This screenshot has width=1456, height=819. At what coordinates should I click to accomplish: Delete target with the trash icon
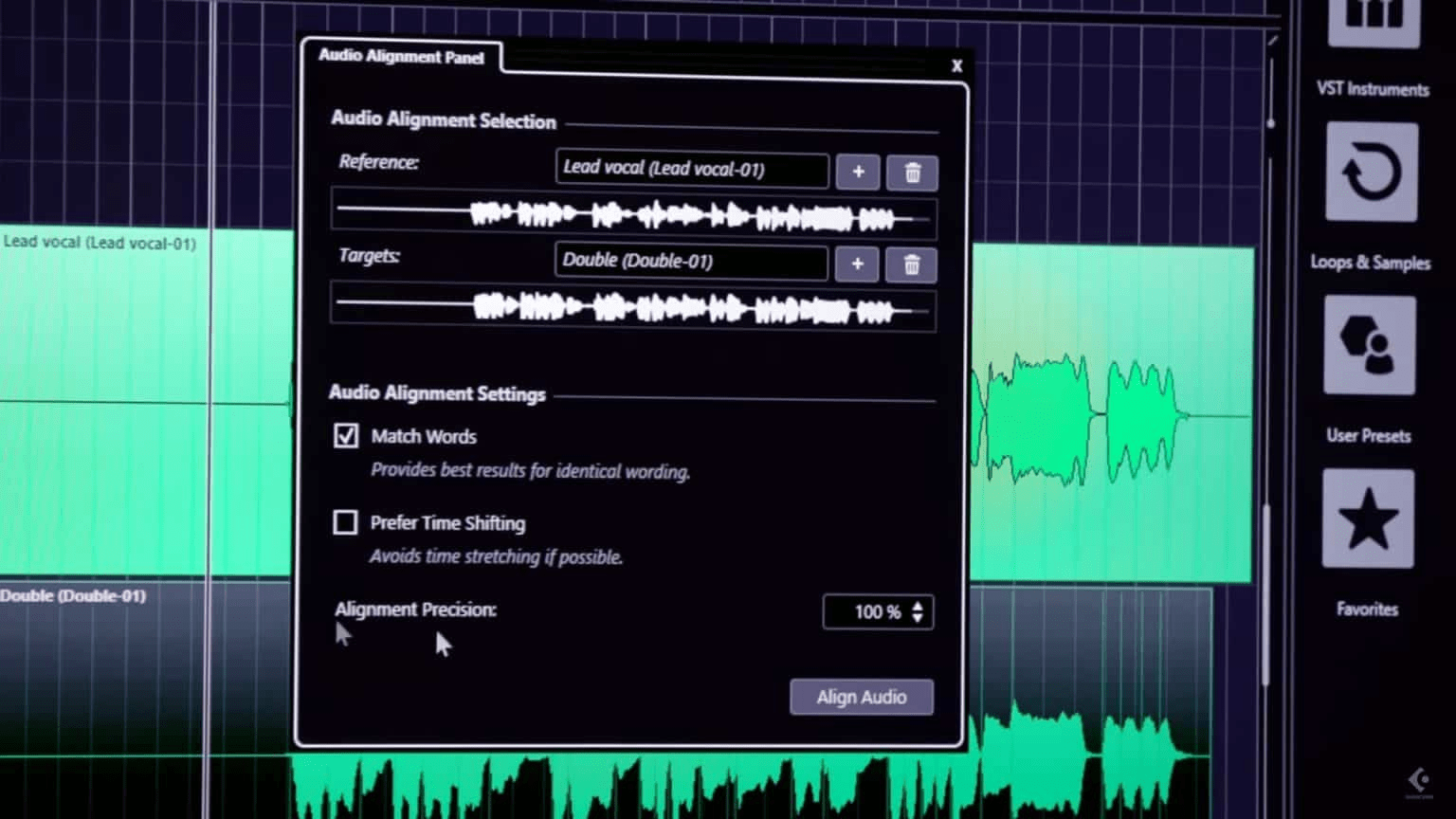tap(911, 265)
